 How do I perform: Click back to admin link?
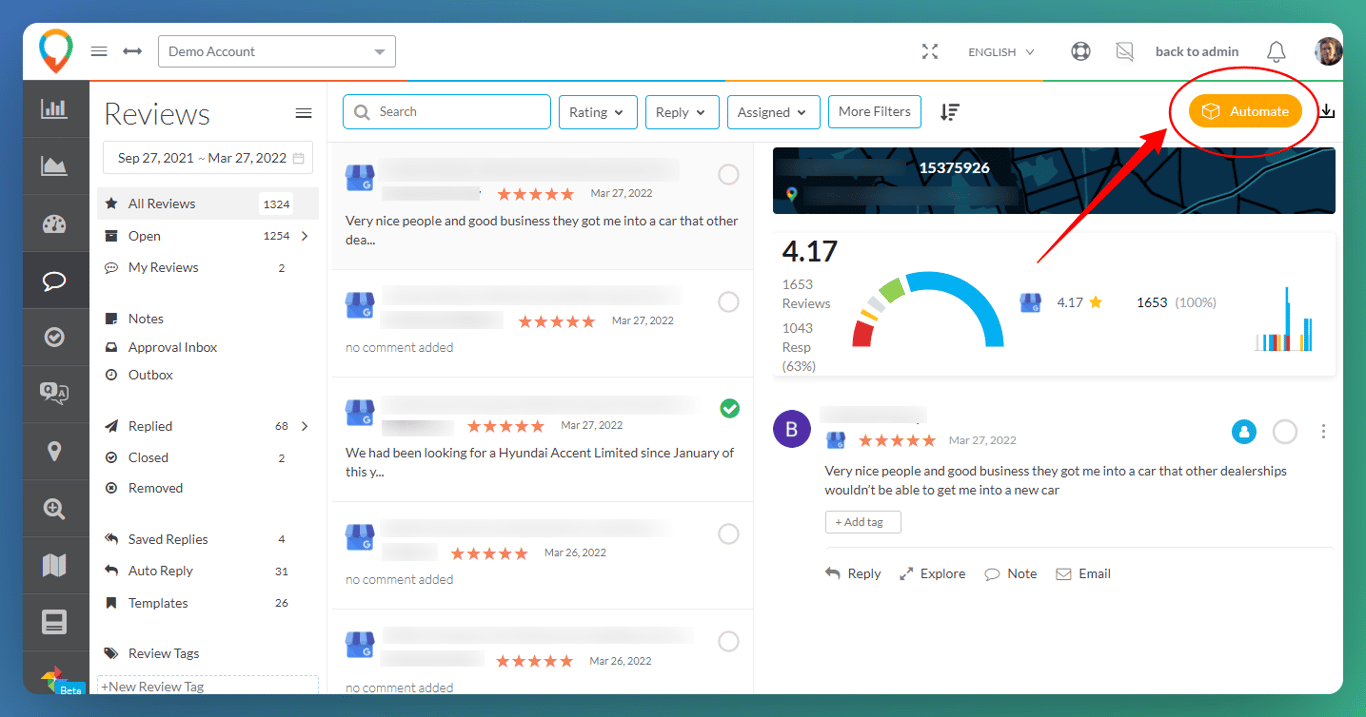(x=1197, y=52)
